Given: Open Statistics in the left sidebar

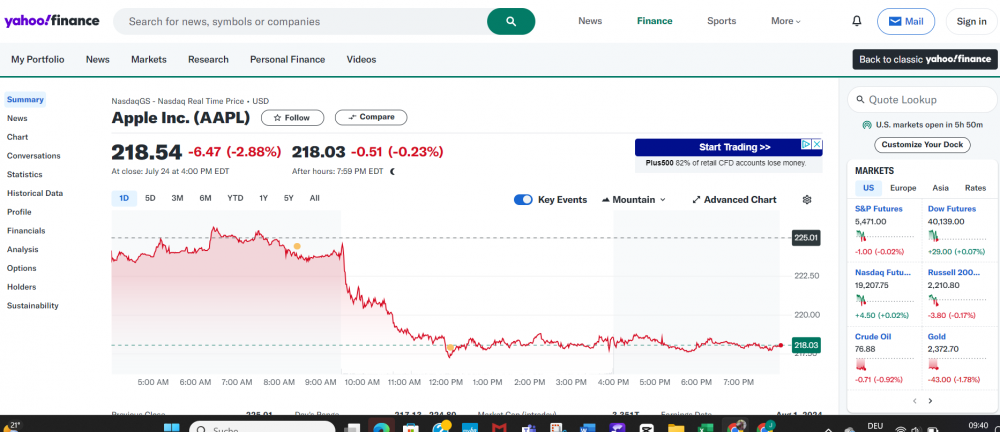Looking at the screenshot, I should tap(25, 175).
